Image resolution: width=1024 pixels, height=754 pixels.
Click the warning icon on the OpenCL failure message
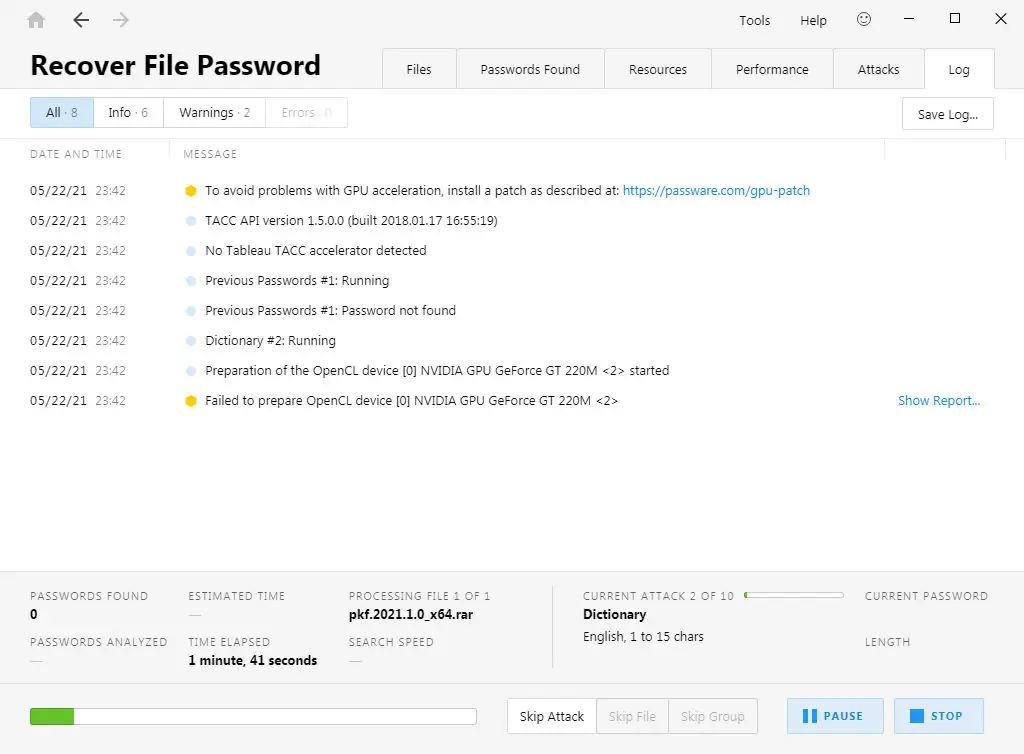click(x=190, y=400)
